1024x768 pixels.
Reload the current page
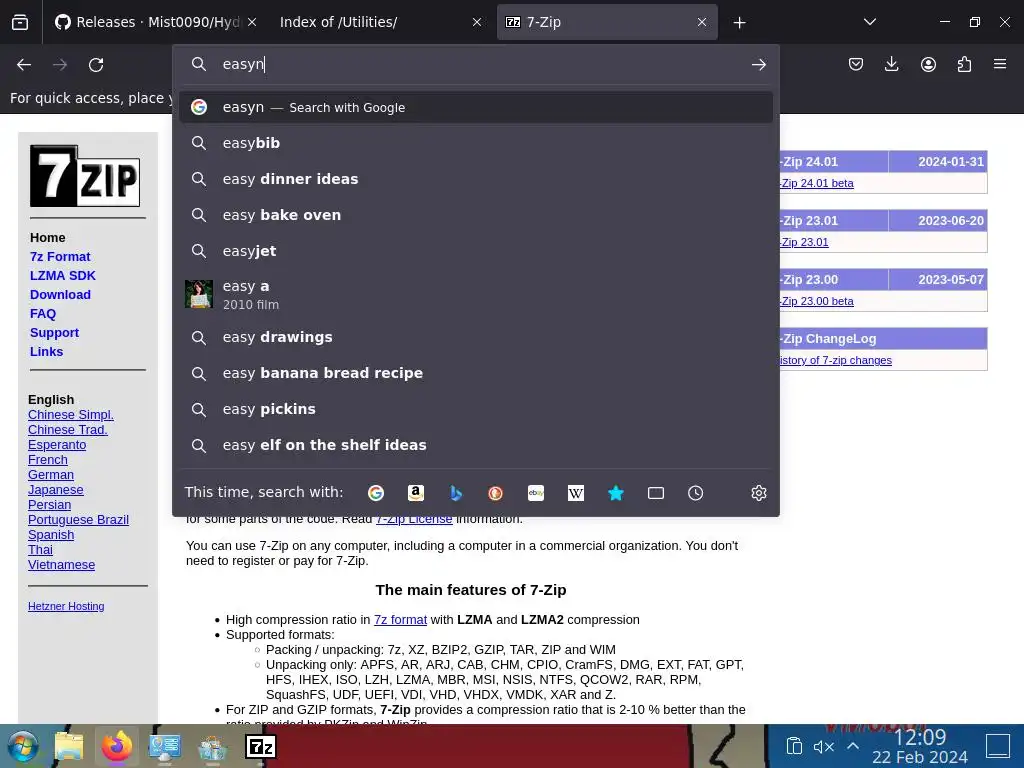96,65
